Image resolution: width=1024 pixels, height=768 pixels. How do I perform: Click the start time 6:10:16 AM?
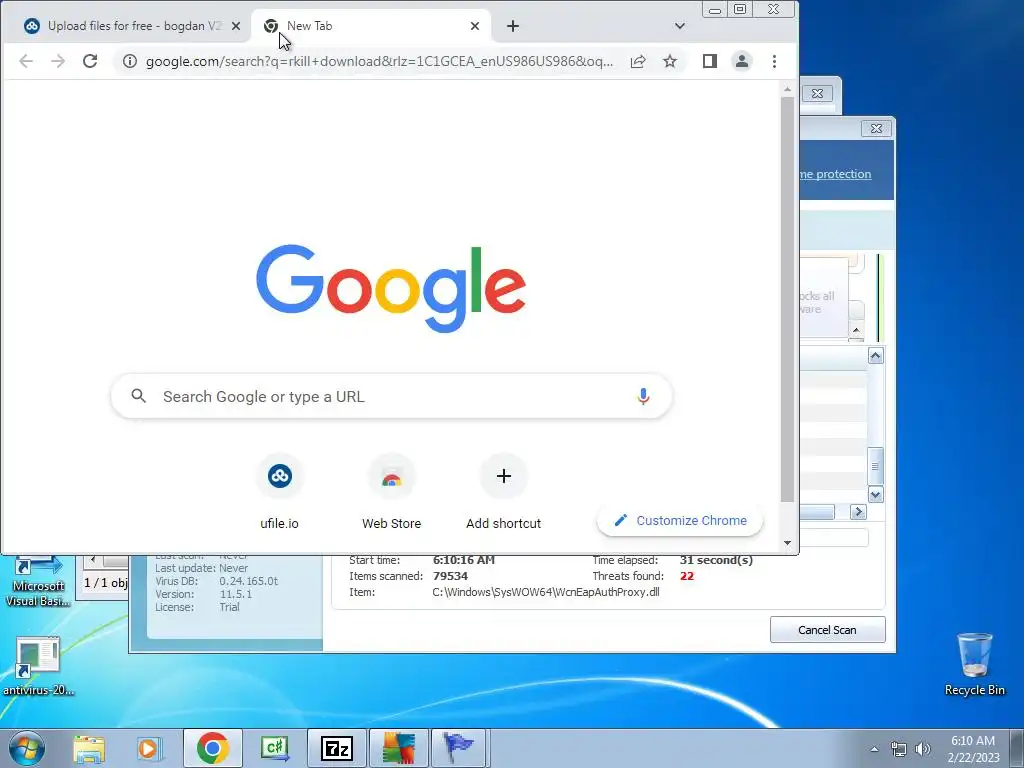[x=464, y=560]
